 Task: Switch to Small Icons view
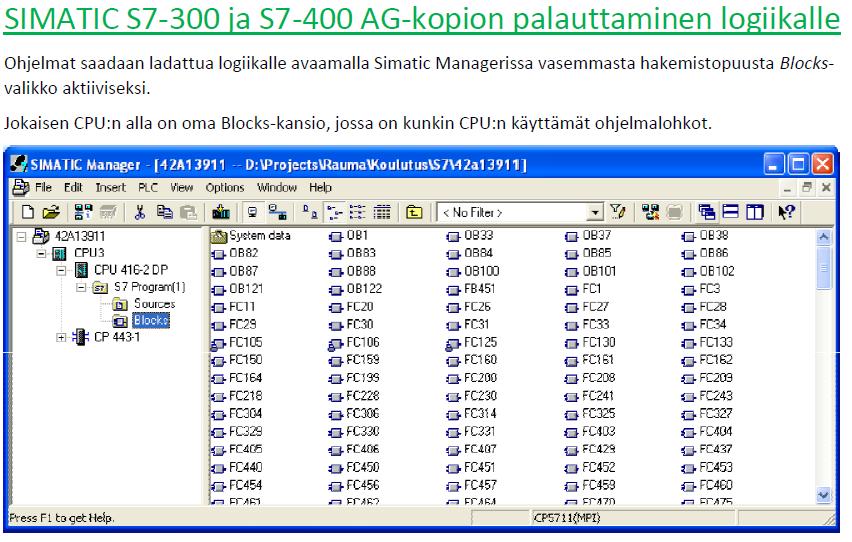335,211
